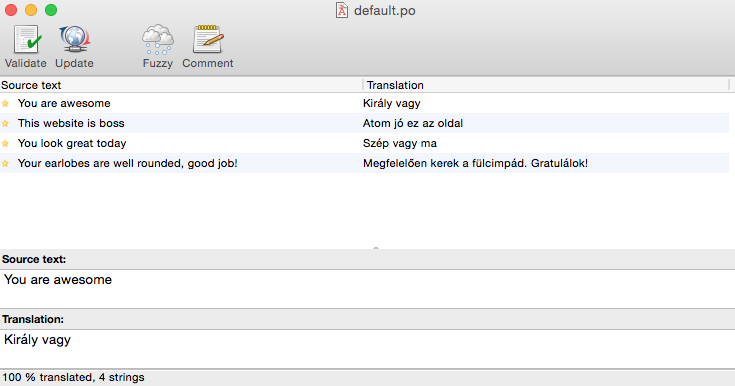This screenshot has height=386, width=735.
Task: Click the 'Király vagy' translation cell in list
Action: [x=391, y=103]
